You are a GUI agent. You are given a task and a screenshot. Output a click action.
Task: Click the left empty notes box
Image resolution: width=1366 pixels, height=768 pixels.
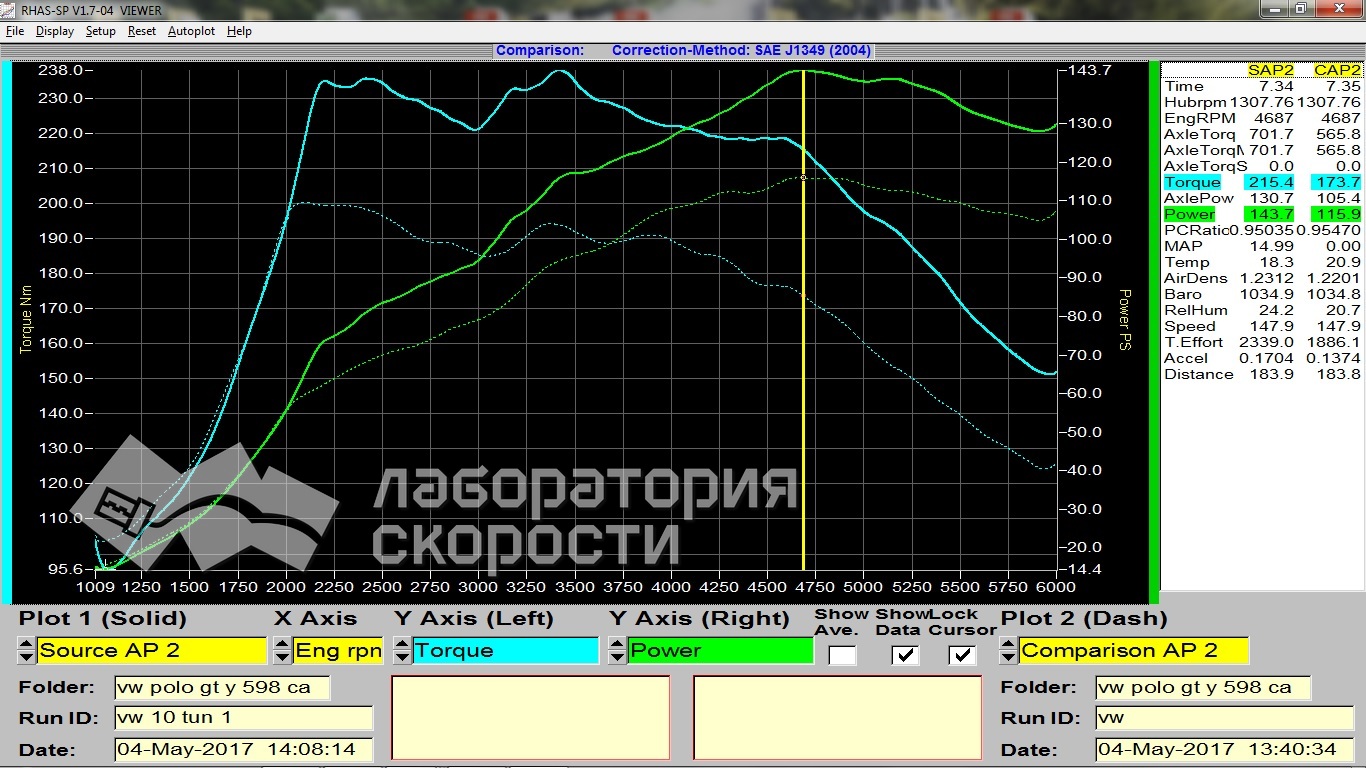tap(530, 717)
